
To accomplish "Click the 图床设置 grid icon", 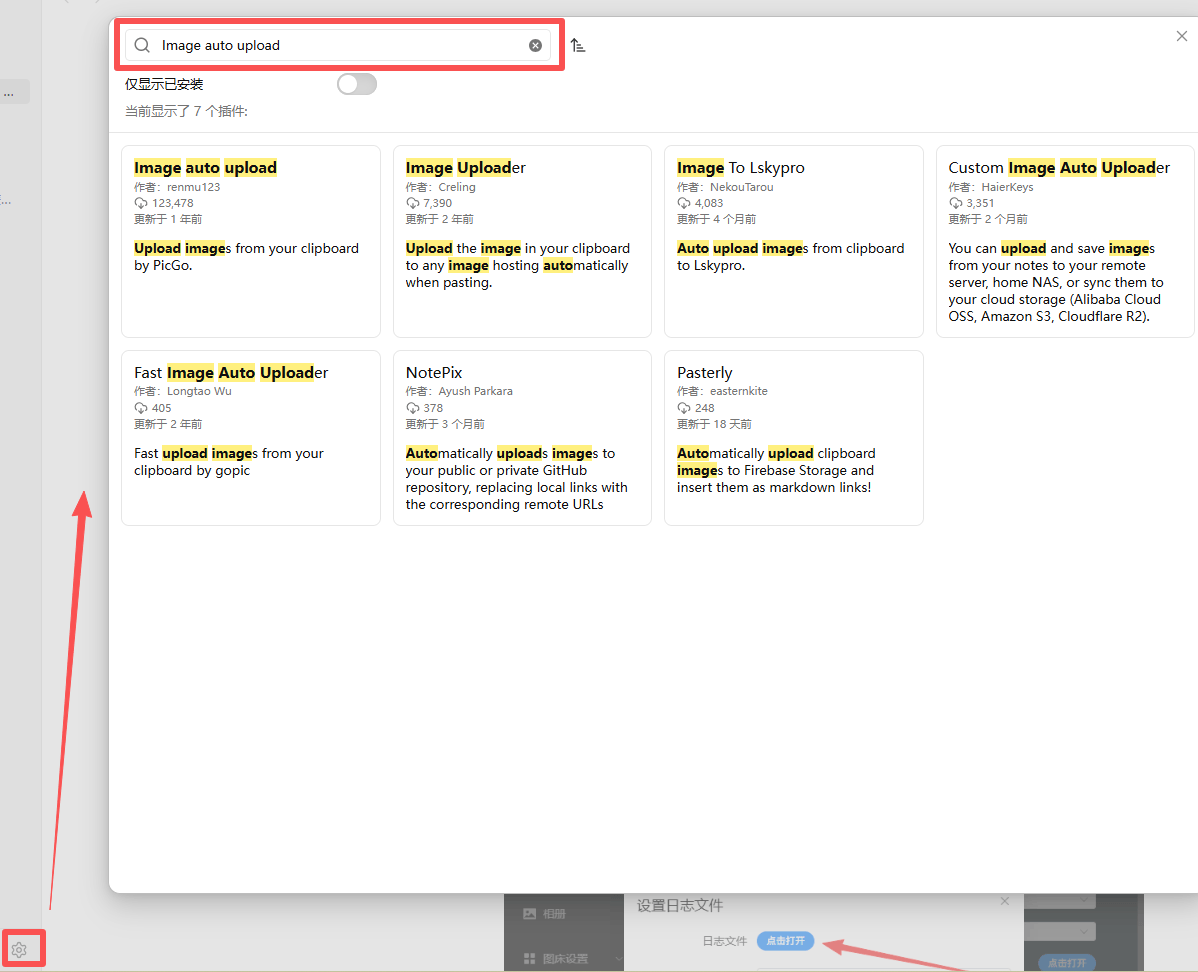I will click(529, 958).
